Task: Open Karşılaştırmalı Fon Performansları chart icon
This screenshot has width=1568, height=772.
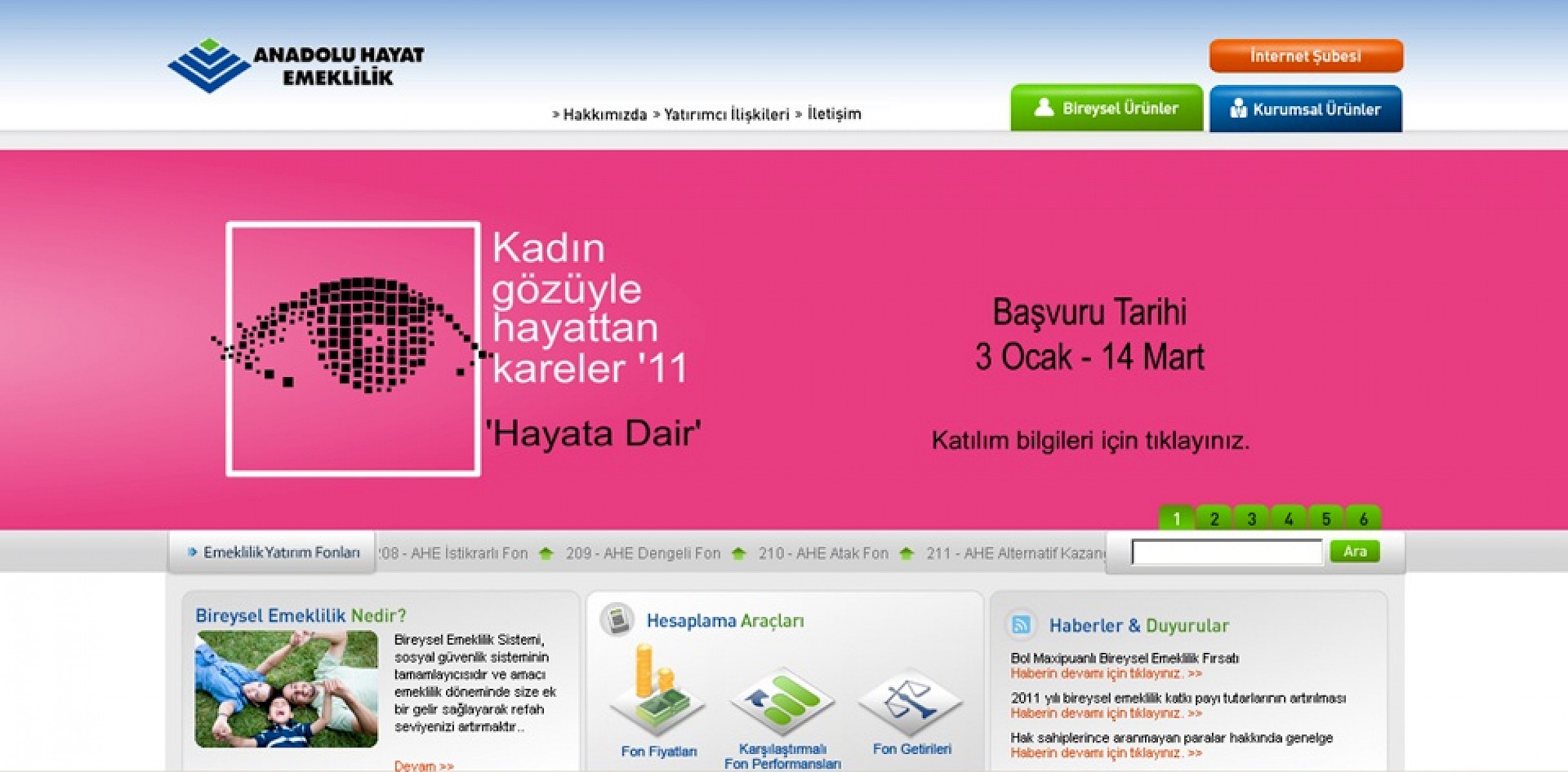Action: click(781, 701)
